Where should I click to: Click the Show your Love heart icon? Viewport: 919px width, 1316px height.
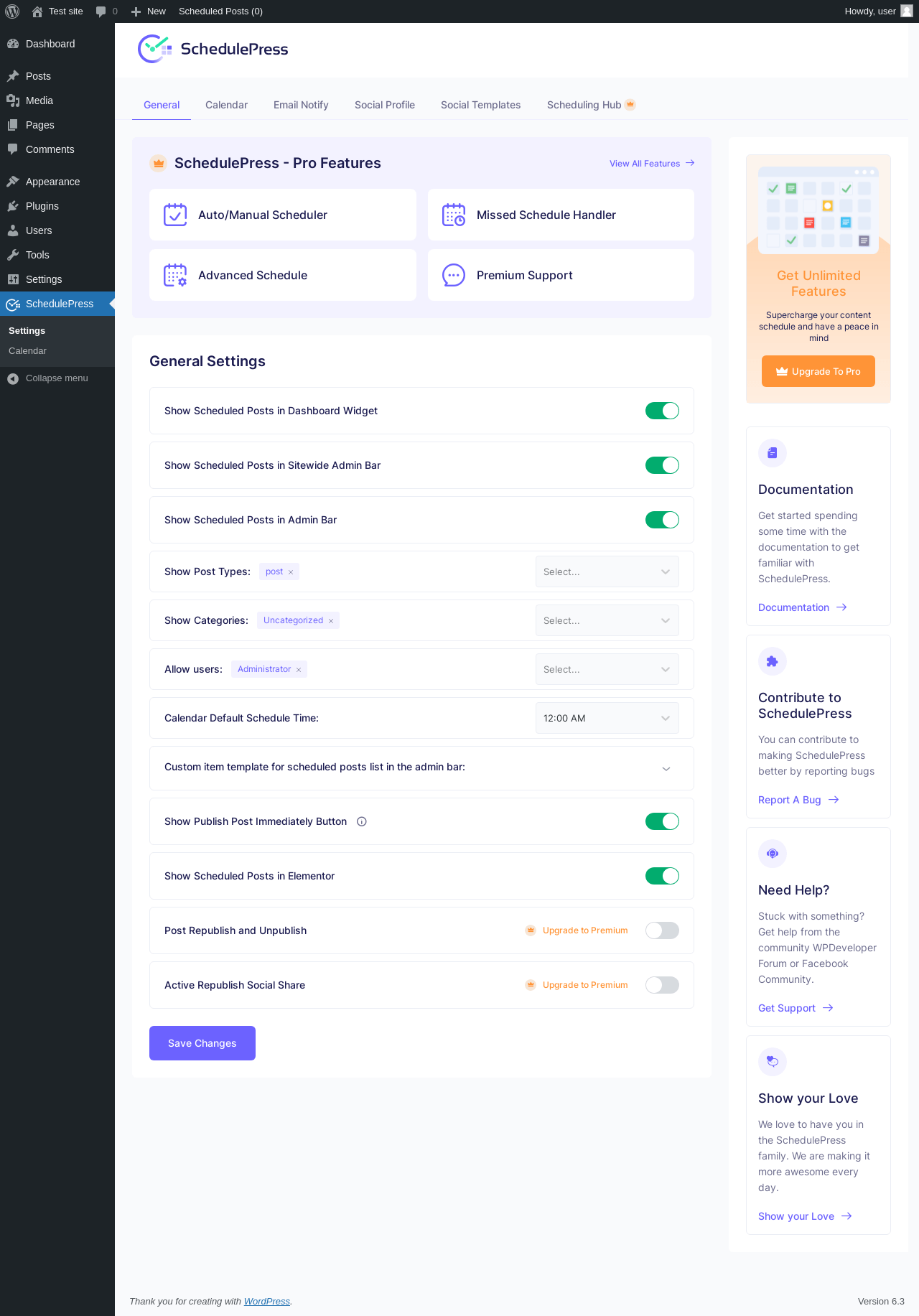point(773,1062)
